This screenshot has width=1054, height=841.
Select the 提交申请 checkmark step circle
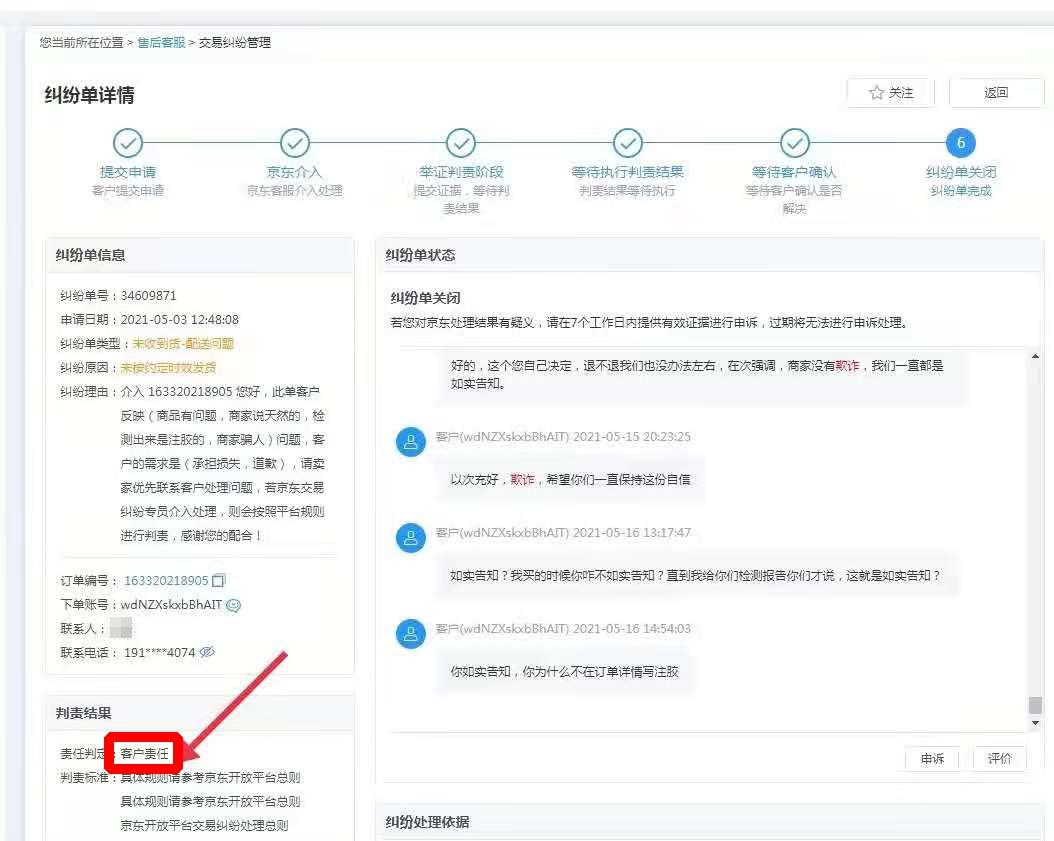click(x=127, y=144)
